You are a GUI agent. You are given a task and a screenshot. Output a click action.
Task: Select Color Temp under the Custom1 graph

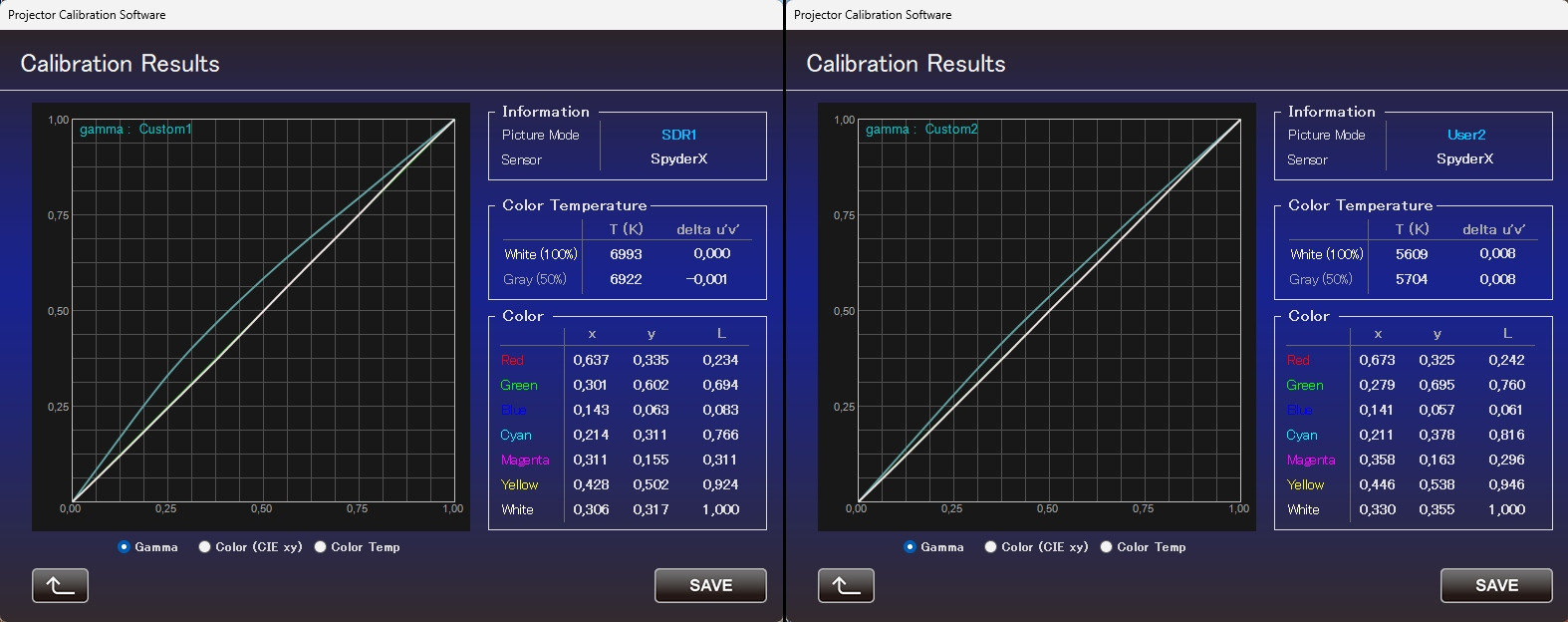[321, 547]
